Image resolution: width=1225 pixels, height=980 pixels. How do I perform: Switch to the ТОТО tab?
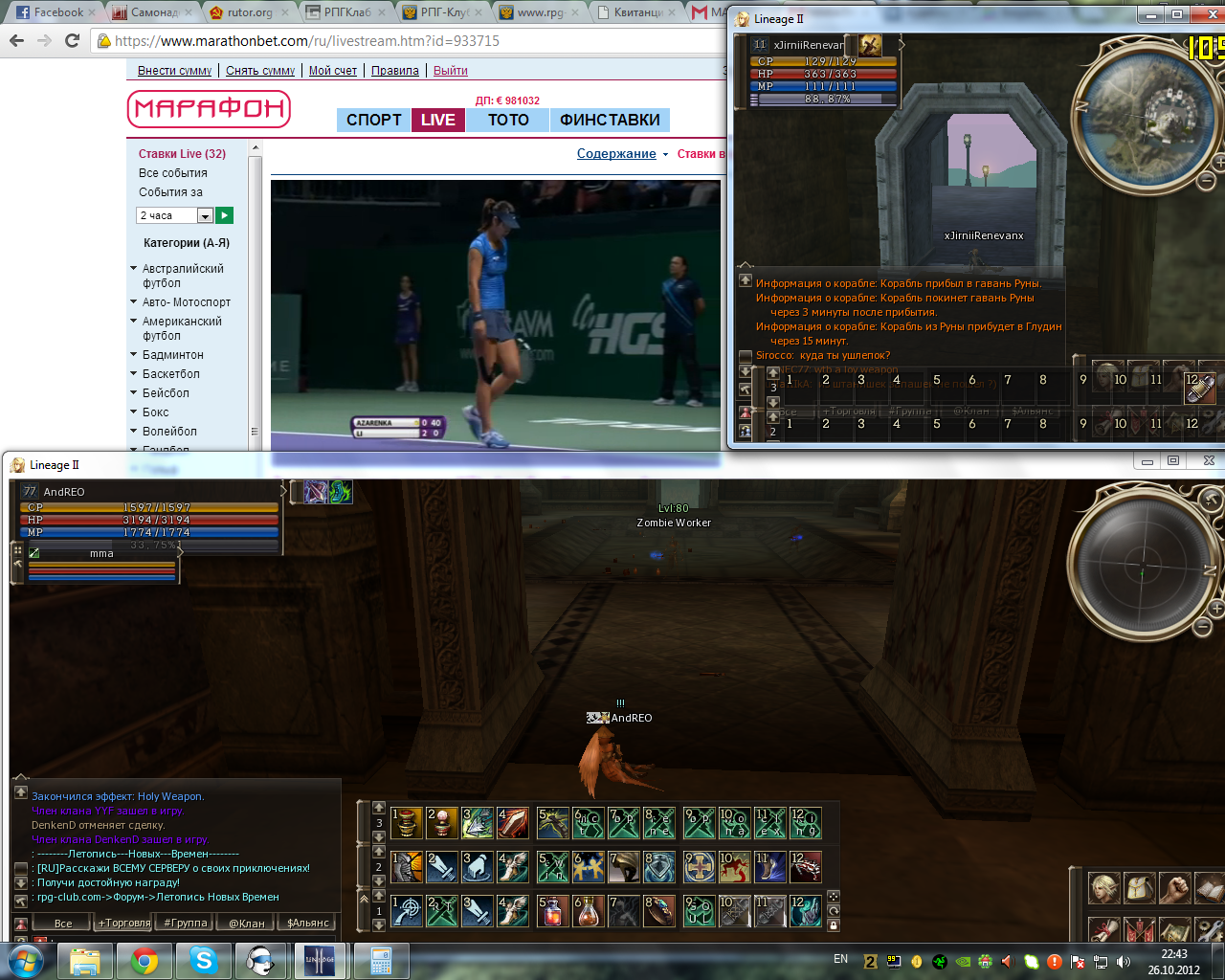coord(508,120)
